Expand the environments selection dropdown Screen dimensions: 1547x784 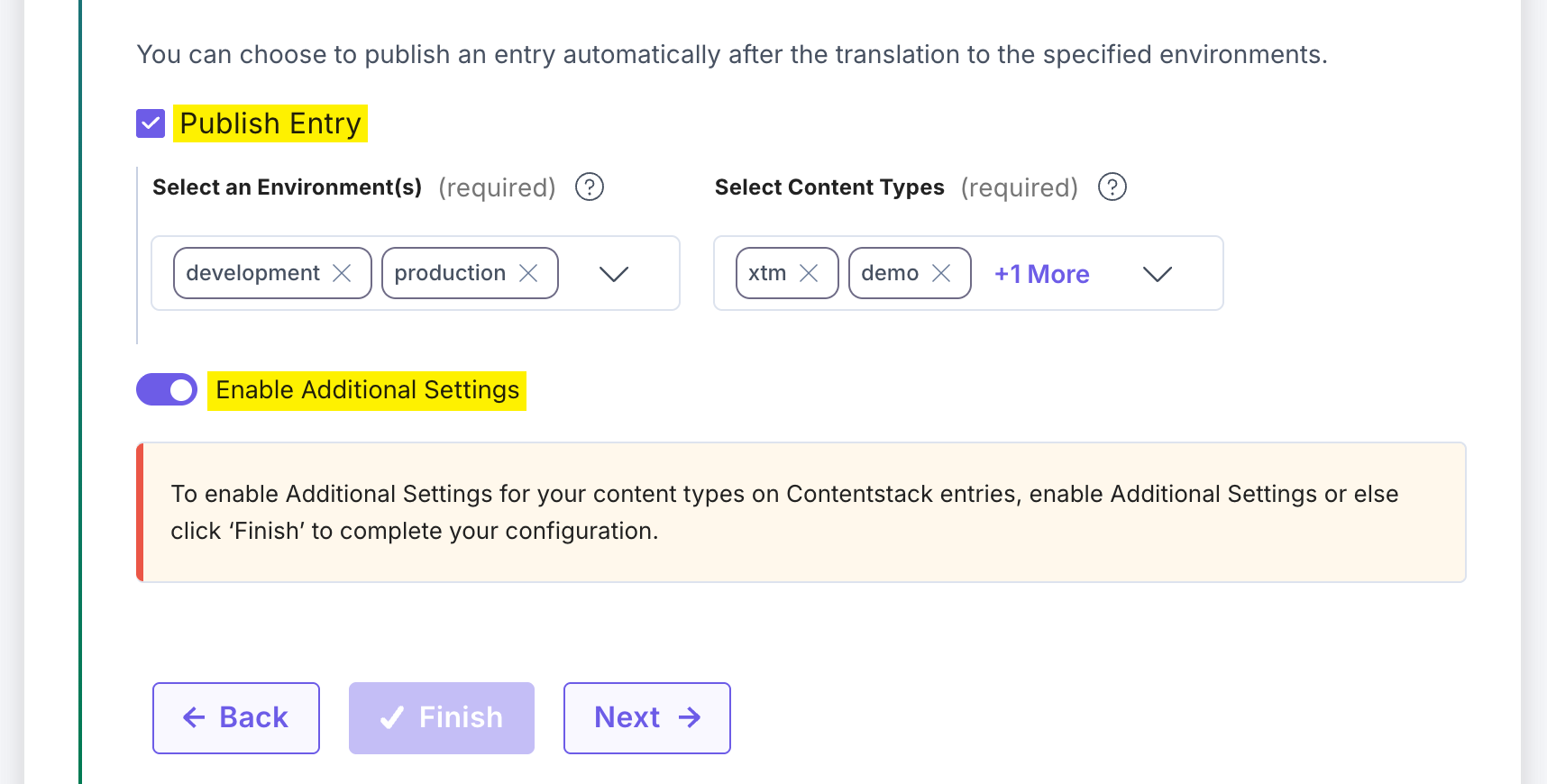pyautogui.click(x=614, y=274)
